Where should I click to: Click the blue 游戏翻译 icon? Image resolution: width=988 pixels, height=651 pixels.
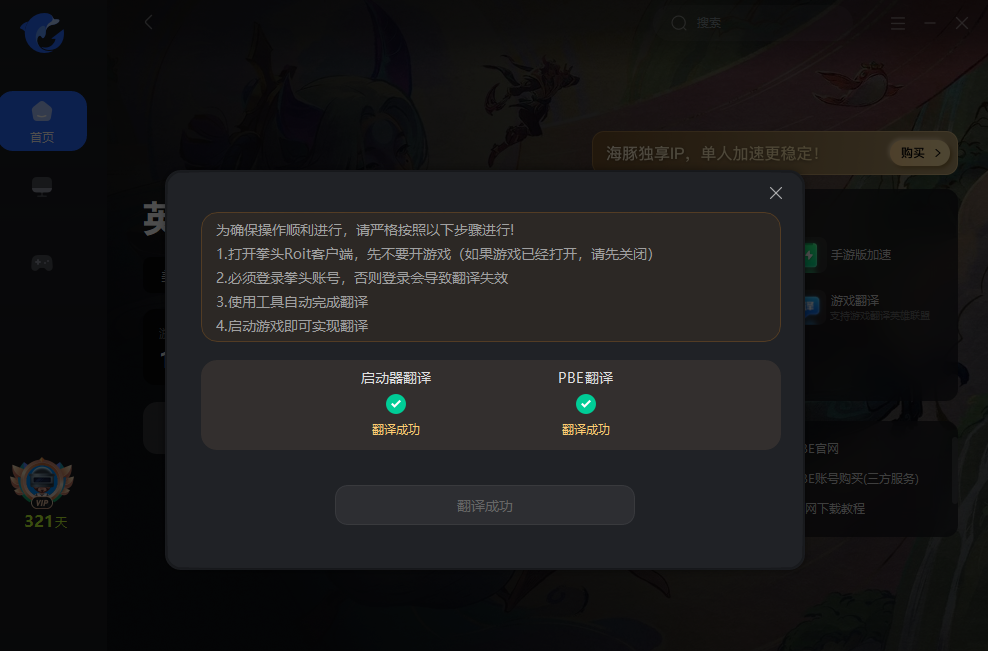click(x=810, y=307)
